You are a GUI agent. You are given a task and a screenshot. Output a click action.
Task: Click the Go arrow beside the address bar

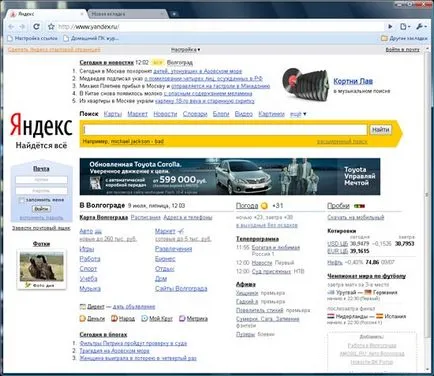point(390,26)
